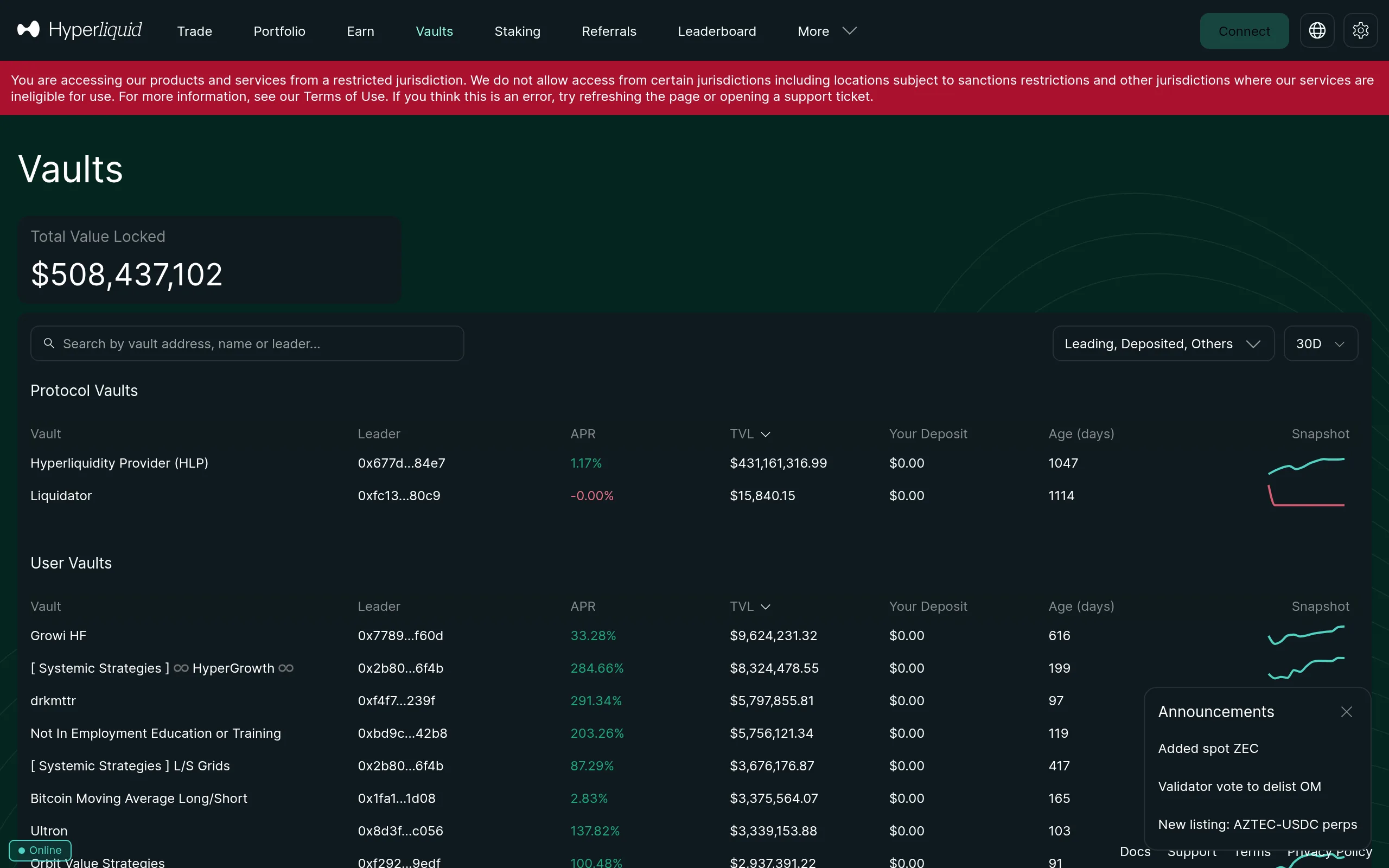Screen dimensions: 1389x868
Task: Dismiss the Announcements panel
Action: point(1347,712)
